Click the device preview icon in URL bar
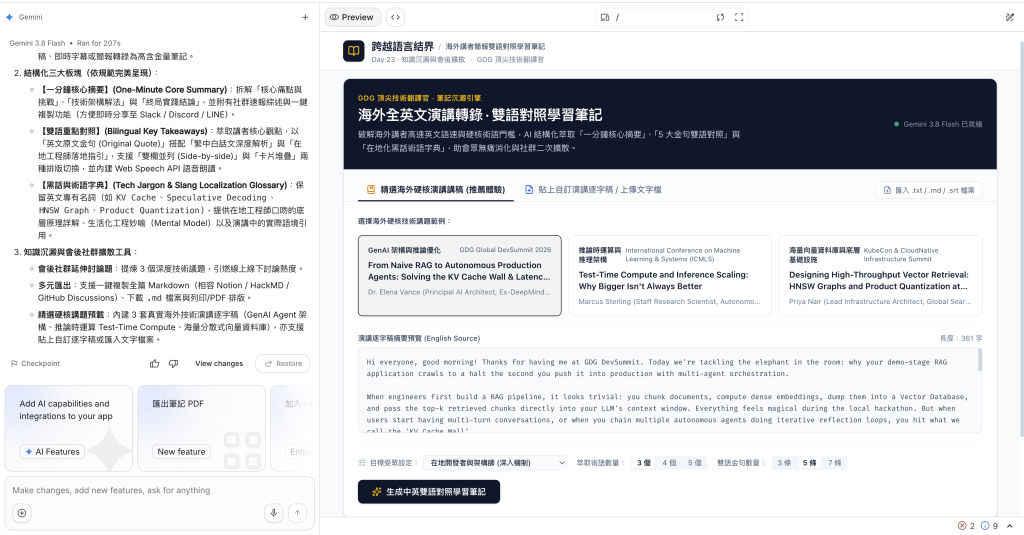Image resolution: width=1024 pixels, height=535 pixels. click(605, 18)
